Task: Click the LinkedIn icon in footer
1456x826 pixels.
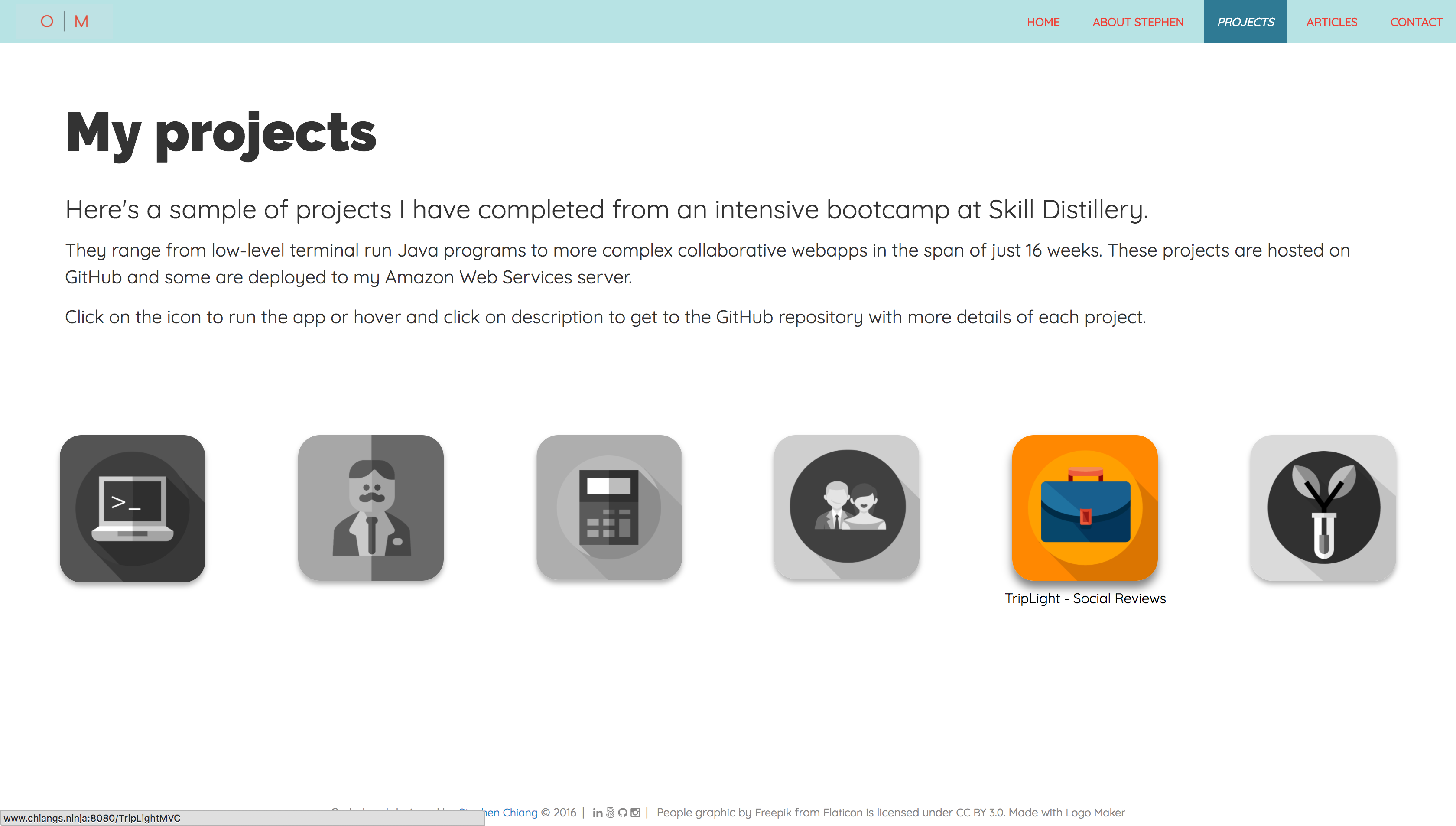Action: (598, 813)
